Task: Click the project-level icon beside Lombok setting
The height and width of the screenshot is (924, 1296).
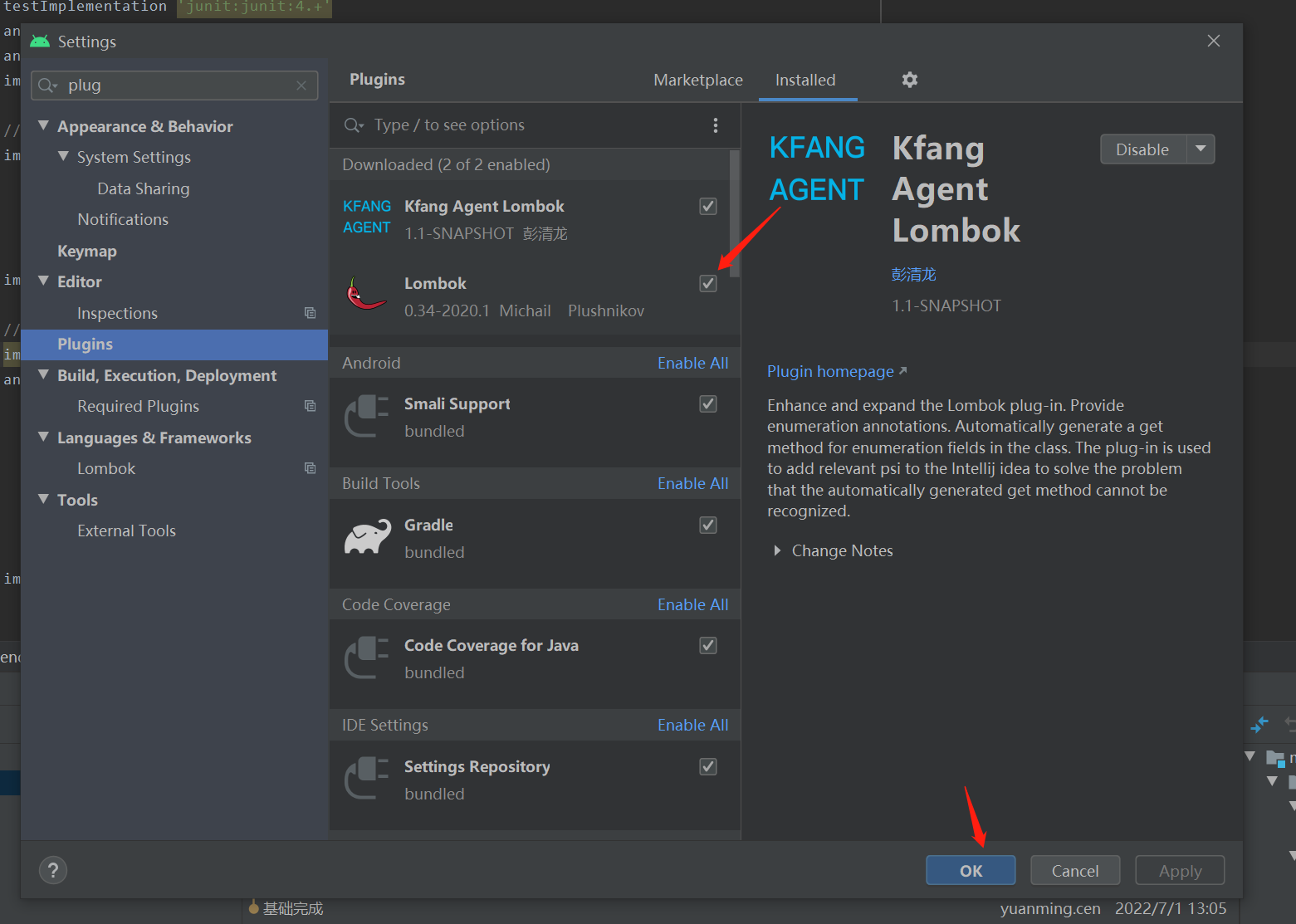Action: pyautogui.click(x=310, y=468)
